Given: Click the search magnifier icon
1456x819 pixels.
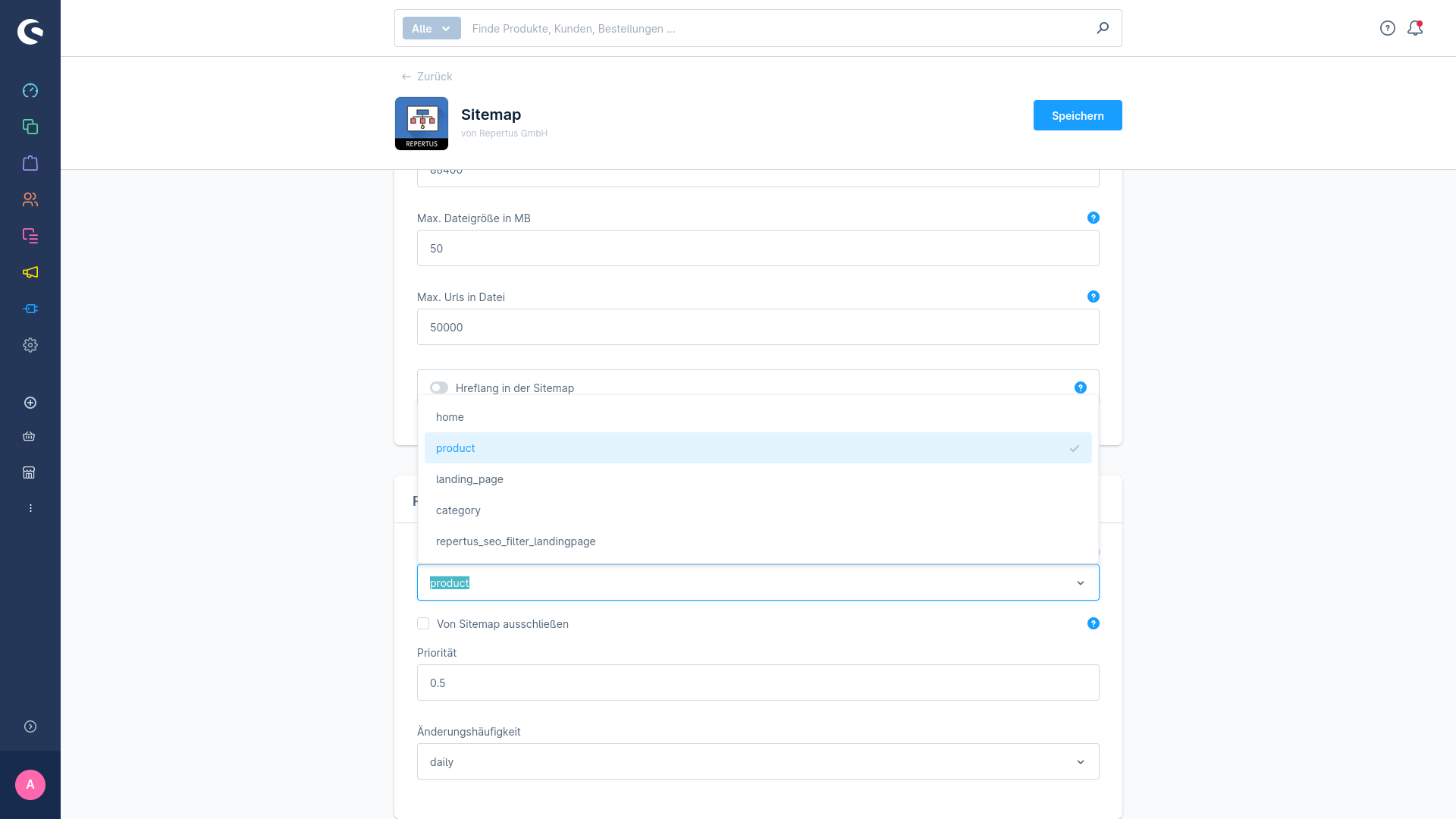Looking at the screenshot, I should pyautogui.click(x=1103, y=28).
